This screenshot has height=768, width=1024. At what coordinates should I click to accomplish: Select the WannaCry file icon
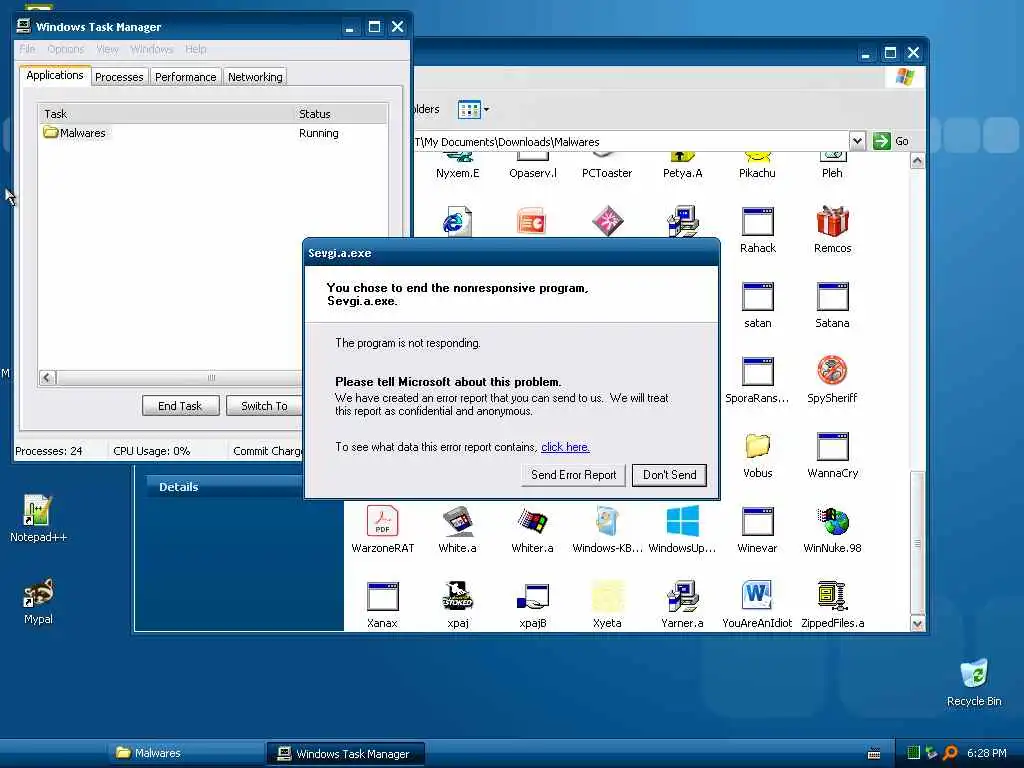click(x=832, y=447)
